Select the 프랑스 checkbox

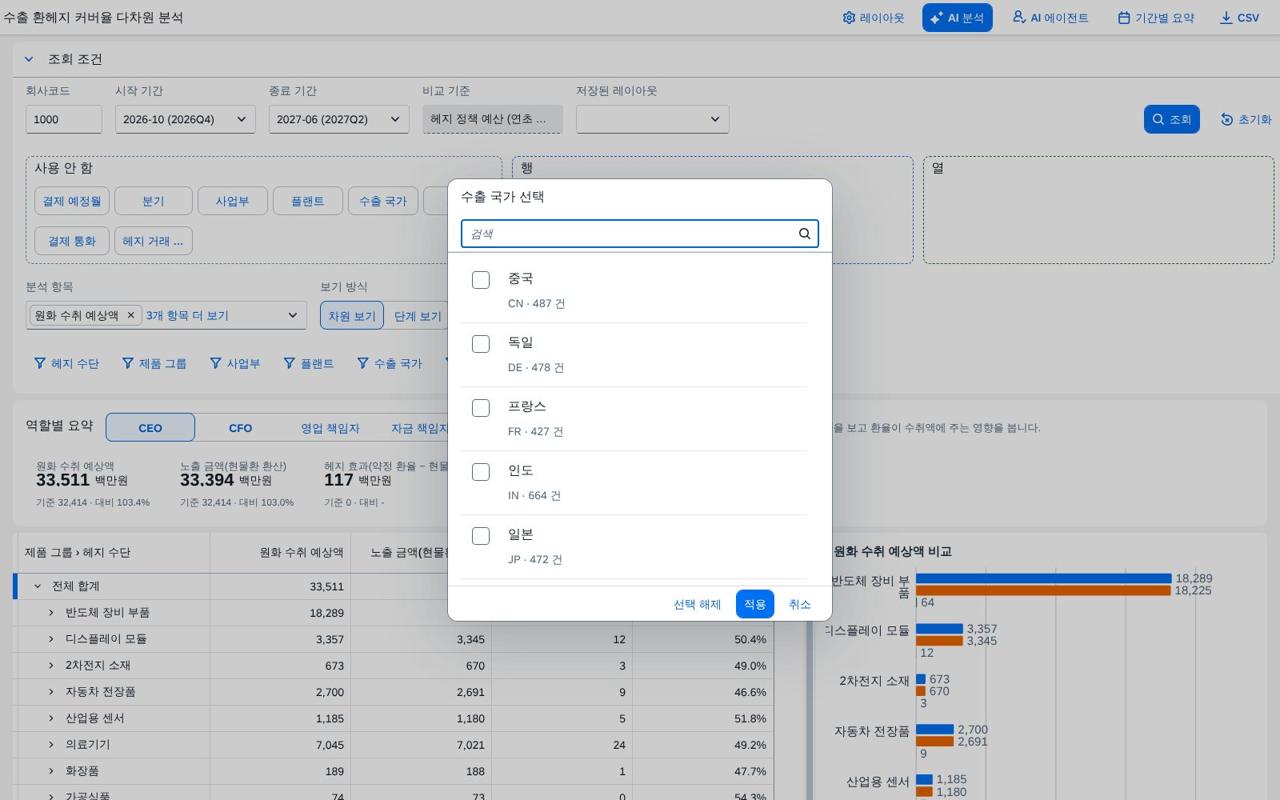[481, 408]
